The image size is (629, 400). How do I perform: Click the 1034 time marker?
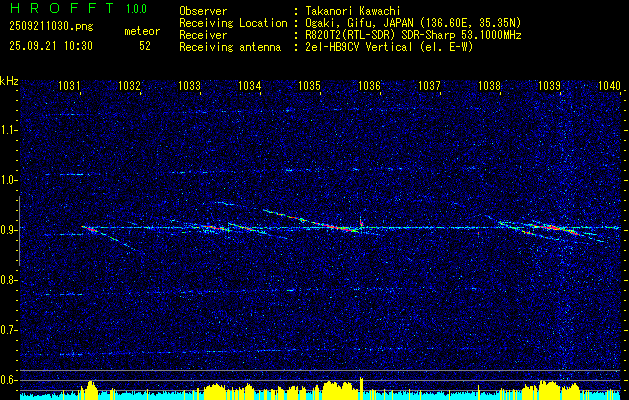(250, 86)
